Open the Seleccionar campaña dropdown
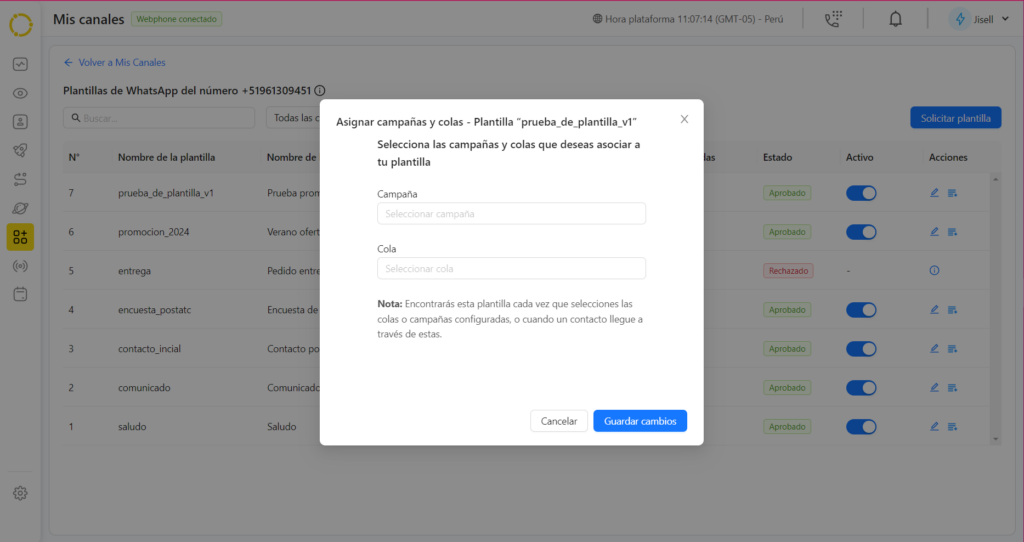The width and height of the screenshot is (1024, 542). coord(511,214)
